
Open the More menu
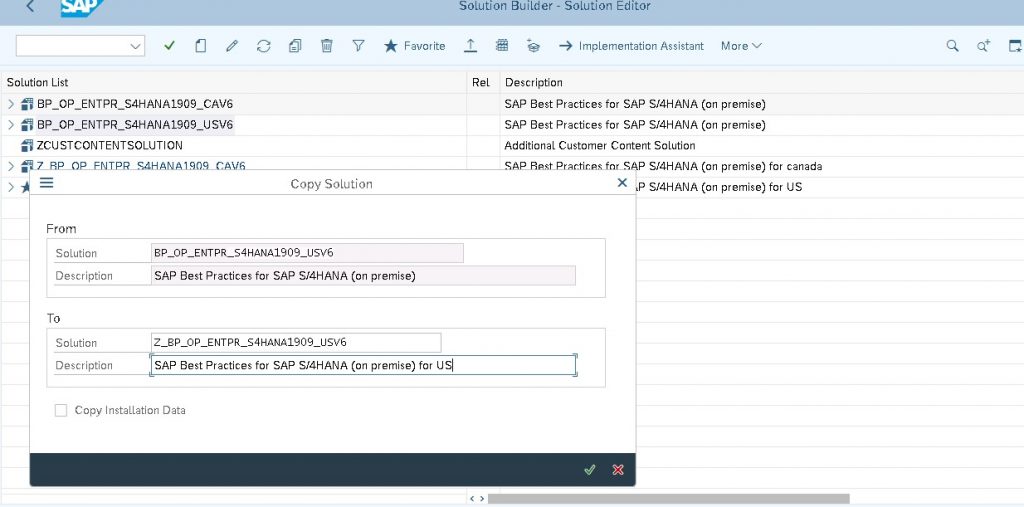(x=741, y=46)
